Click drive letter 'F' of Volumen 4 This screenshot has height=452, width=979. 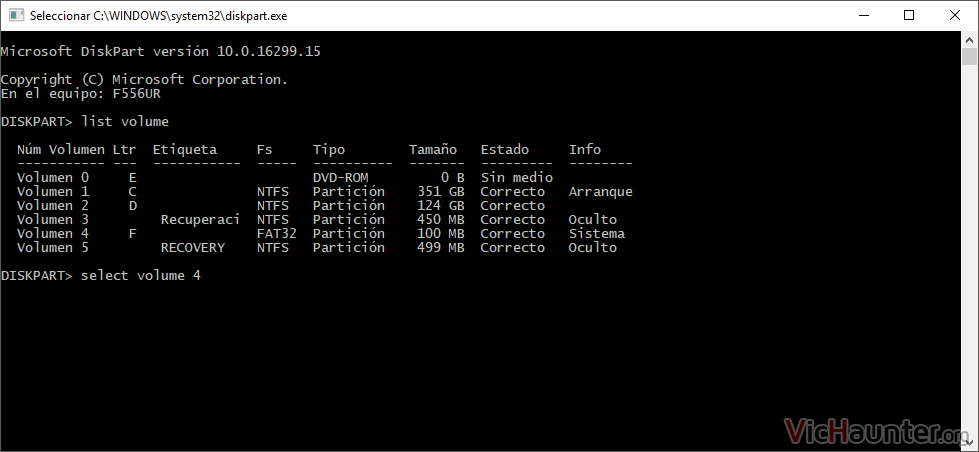pos(132,233)
